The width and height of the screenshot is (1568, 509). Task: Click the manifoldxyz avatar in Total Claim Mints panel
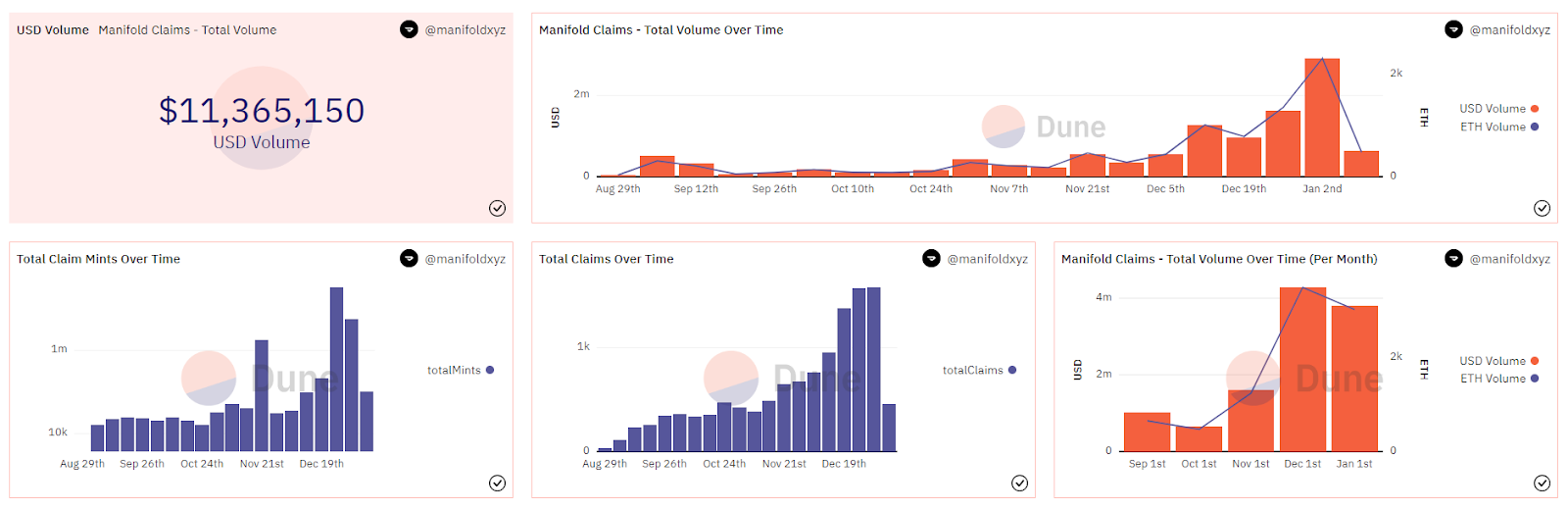(x=409, y=259)
